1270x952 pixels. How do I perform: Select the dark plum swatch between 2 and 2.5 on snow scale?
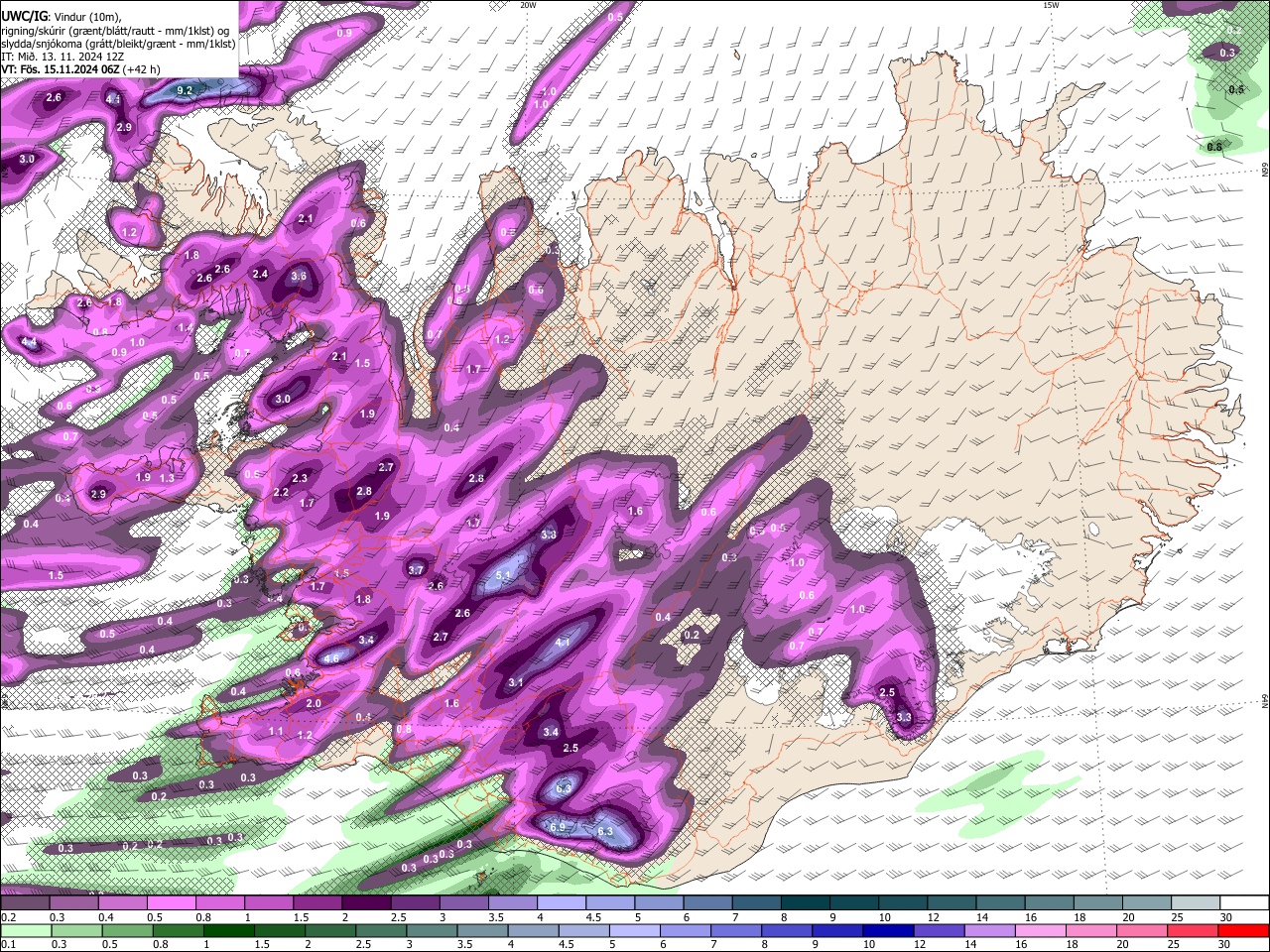(366, 903)
